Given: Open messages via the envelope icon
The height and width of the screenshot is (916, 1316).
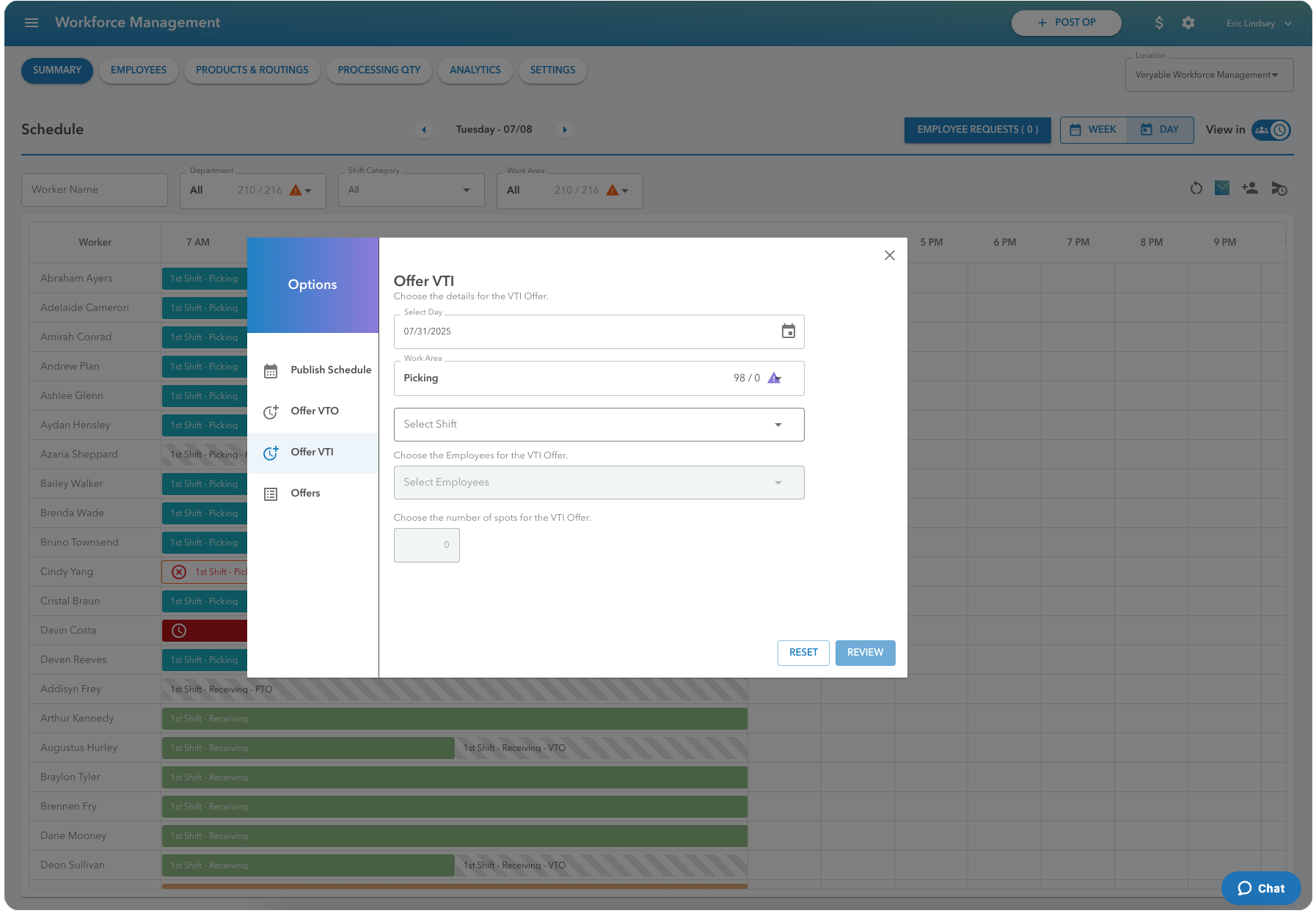Looking at the screenshot, I should [1222, 188].
